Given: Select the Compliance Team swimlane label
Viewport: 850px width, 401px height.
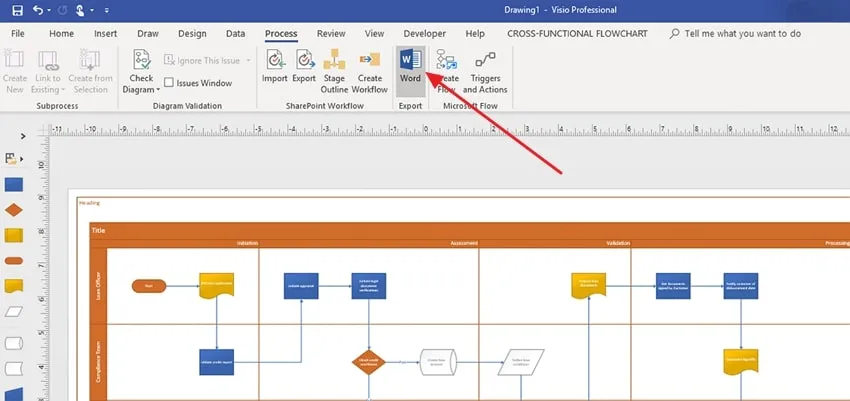Looking at the screenshot, I should pos(99,362).
